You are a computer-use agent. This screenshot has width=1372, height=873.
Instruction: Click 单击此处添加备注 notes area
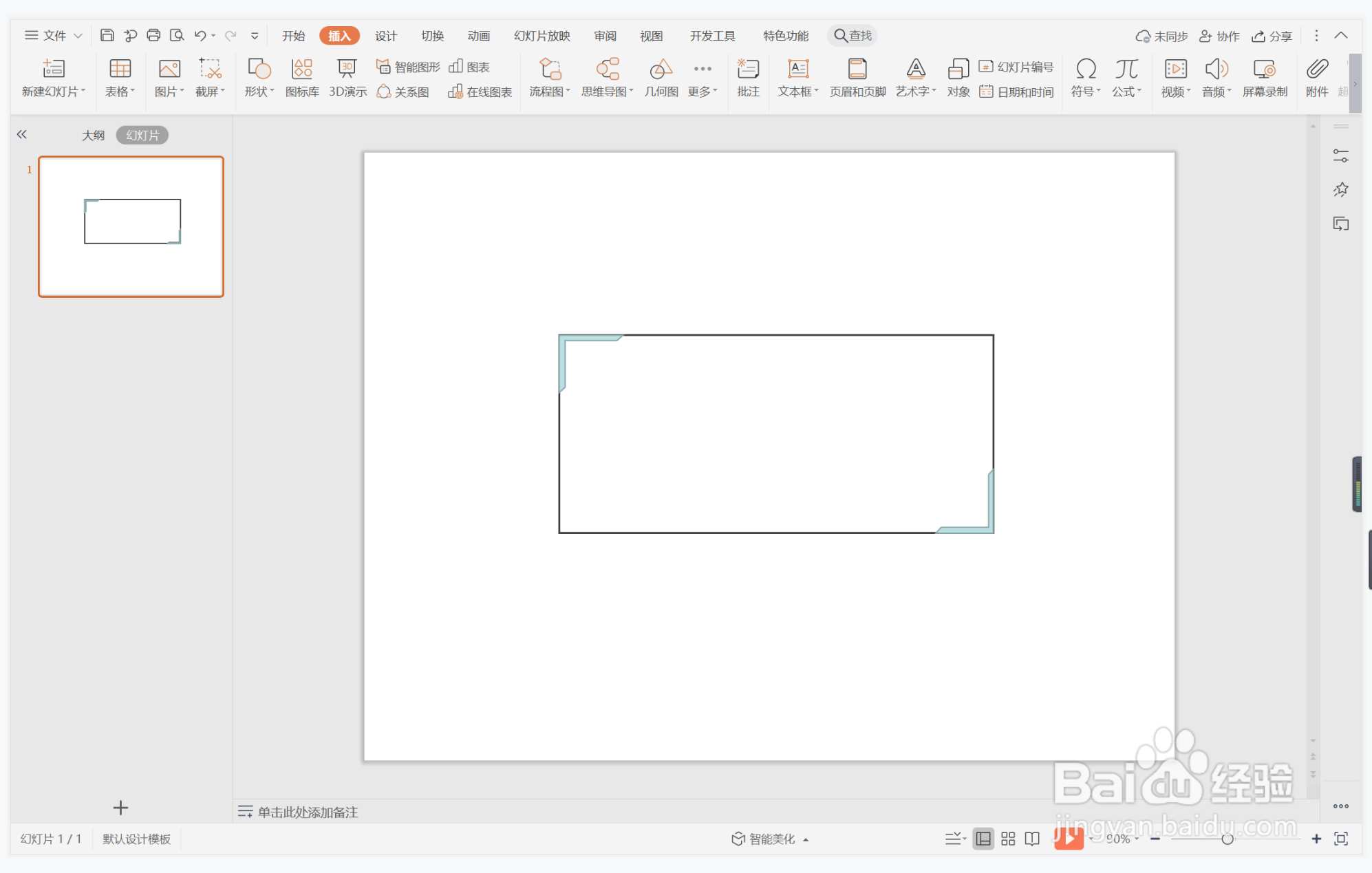click(x=308, y=812)
